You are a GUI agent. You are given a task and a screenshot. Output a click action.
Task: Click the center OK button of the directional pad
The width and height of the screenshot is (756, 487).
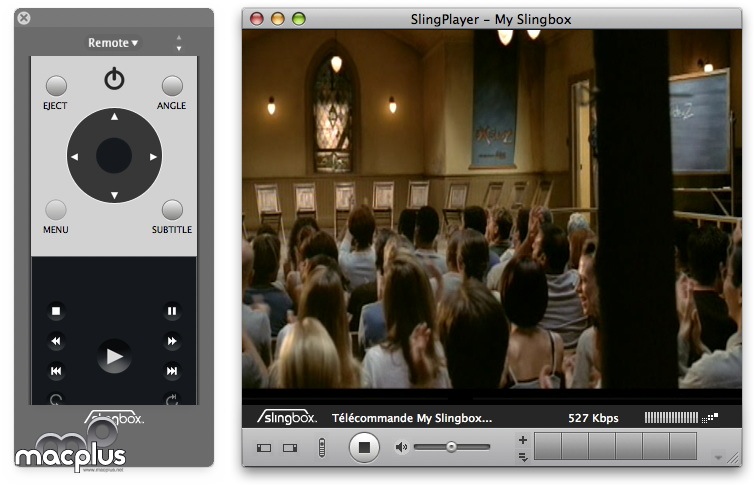114,156
